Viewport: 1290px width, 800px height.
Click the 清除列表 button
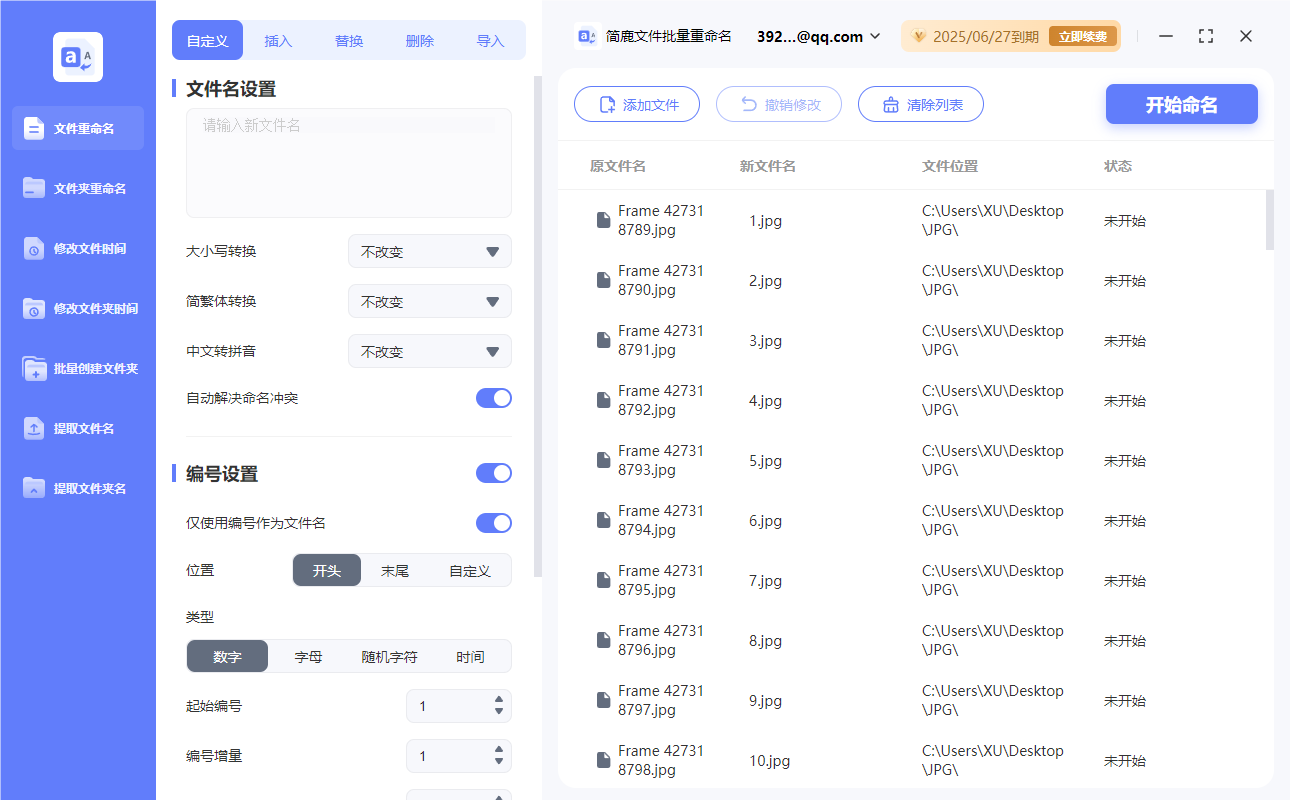(x=920, y=104)
